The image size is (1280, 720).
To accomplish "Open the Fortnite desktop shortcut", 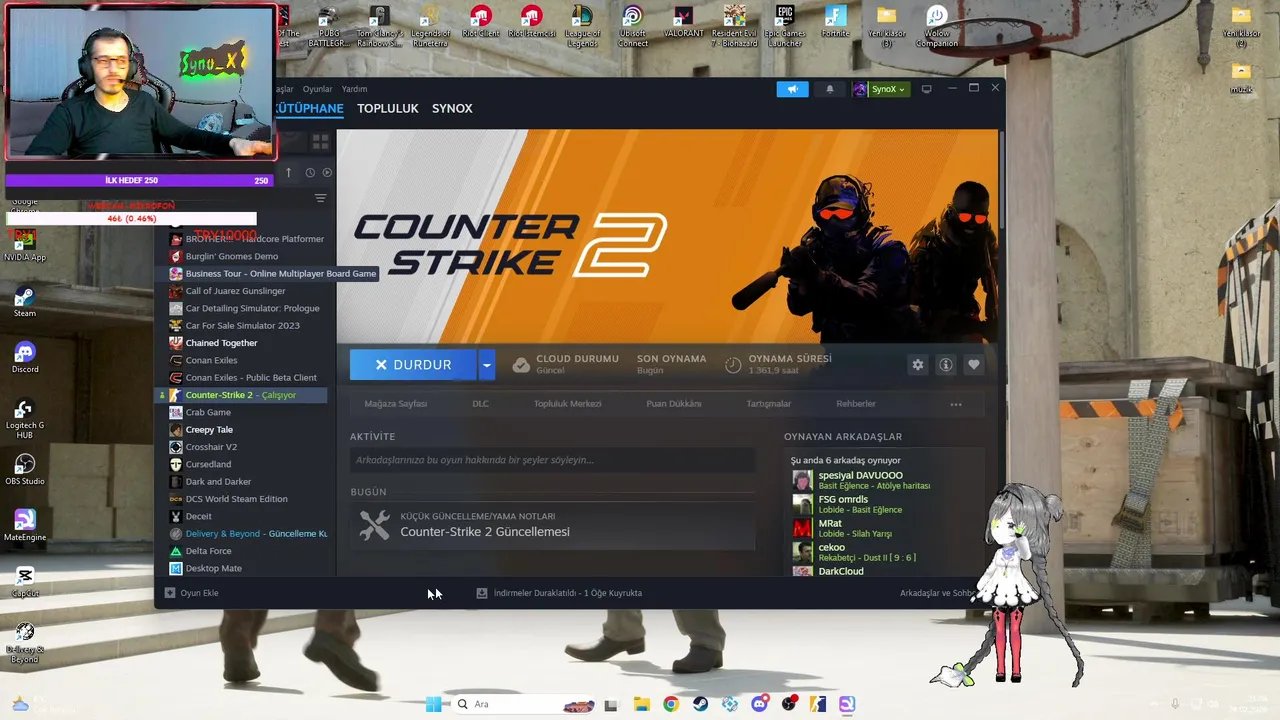I will point(836,22).
